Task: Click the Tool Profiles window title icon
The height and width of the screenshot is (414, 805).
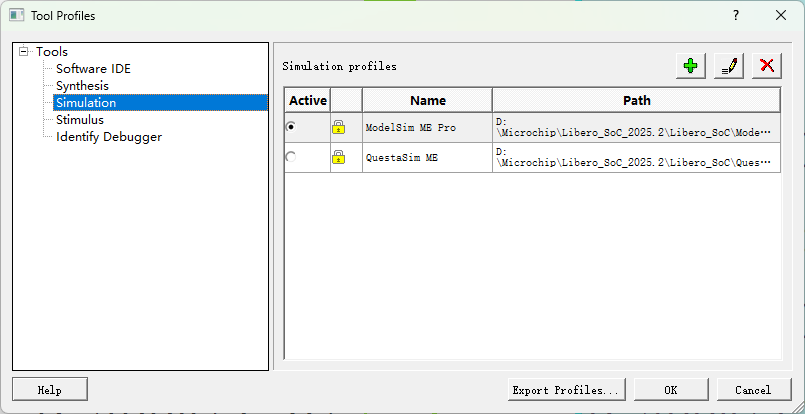Action: tap(16, 15)
